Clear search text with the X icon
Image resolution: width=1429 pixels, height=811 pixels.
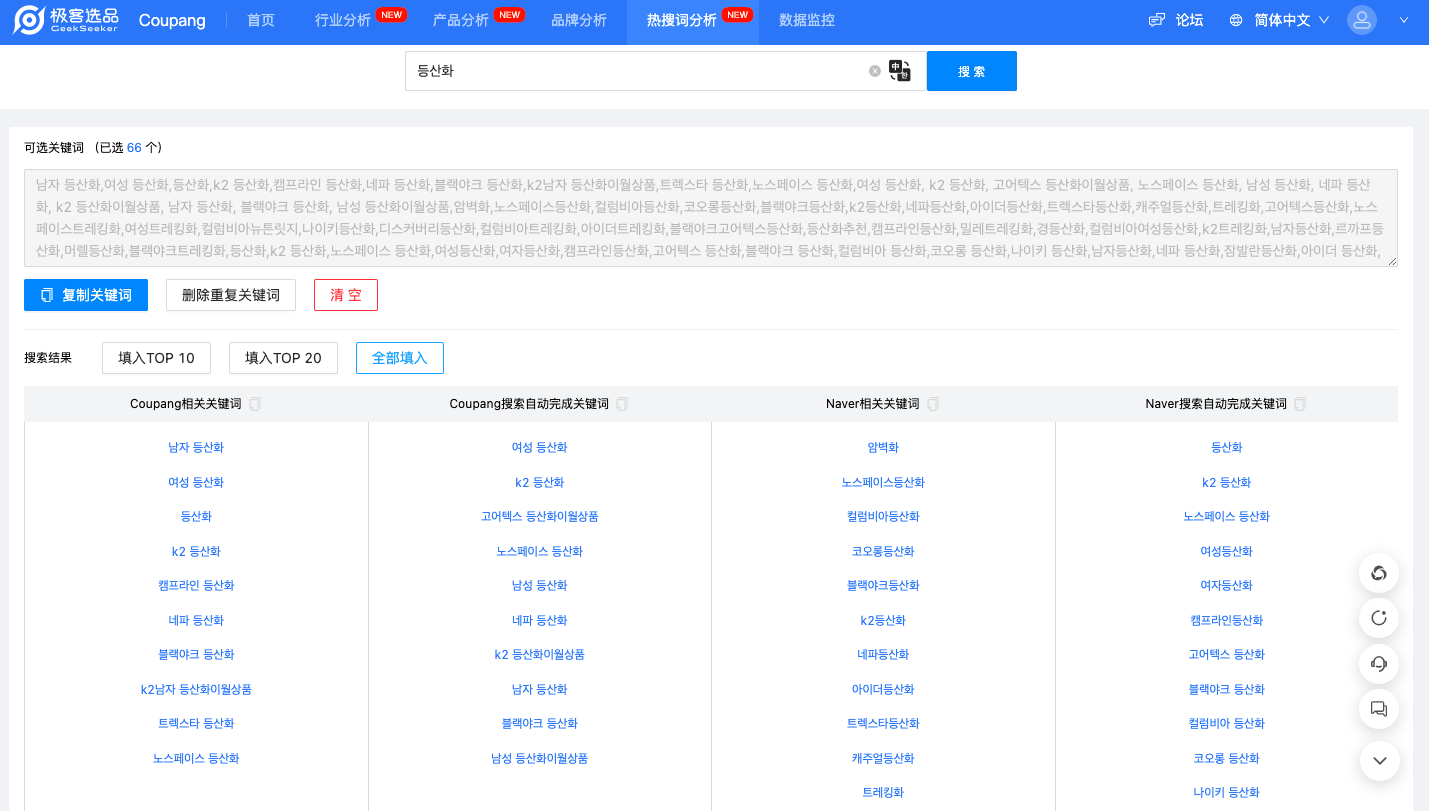[x=875, y=71]
